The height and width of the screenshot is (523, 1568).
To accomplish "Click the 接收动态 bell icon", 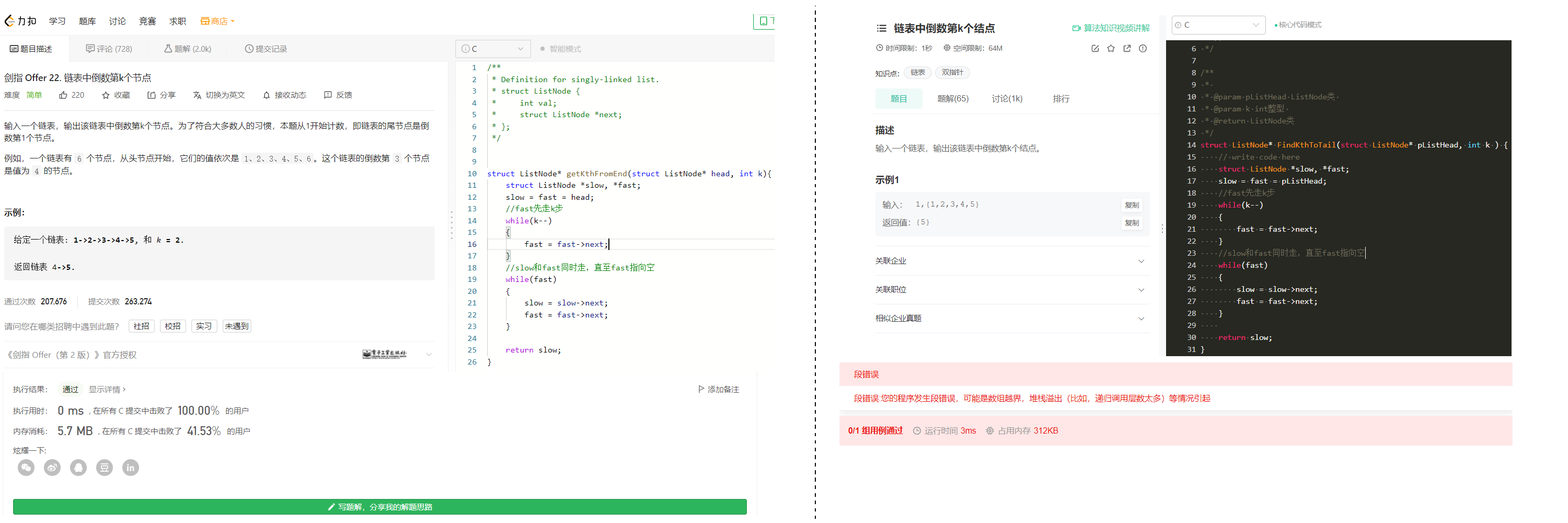I will click(267, 95).
